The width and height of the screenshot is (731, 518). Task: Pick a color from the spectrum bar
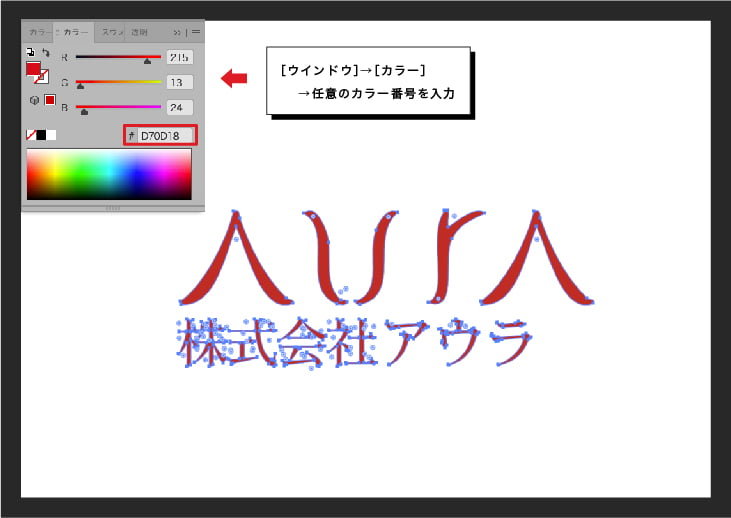pyautogui.click(x=109, y=175)
